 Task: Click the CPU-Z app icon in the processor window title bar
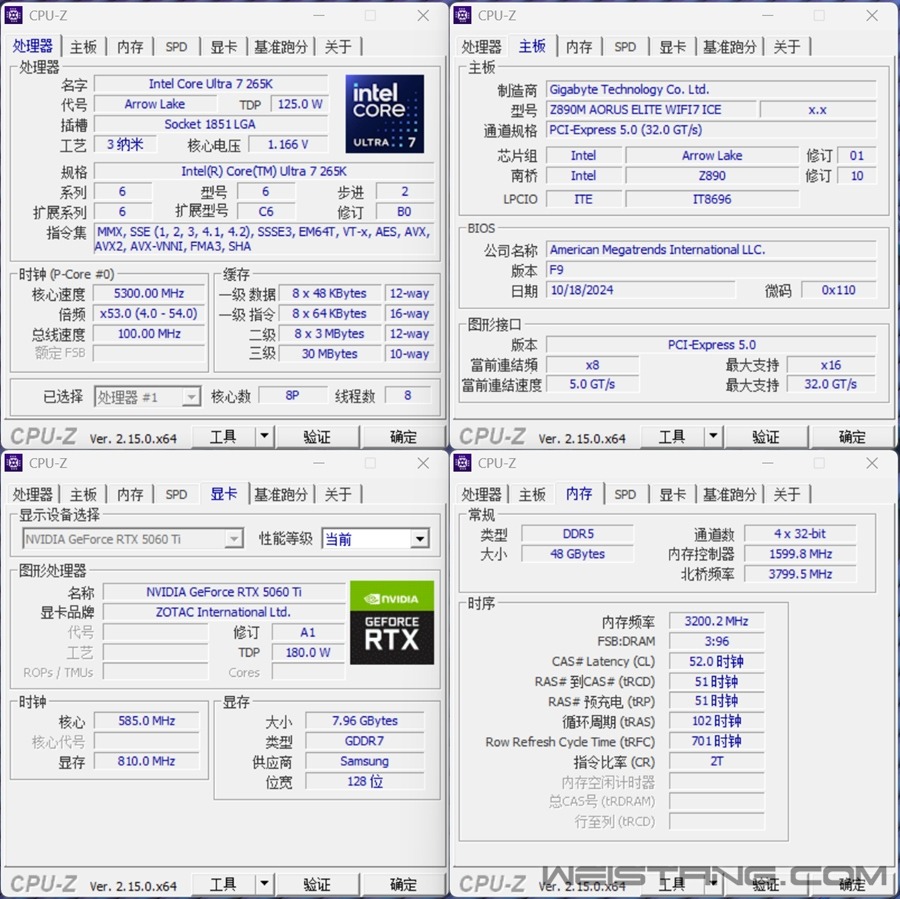pyautogui.click(x=14, y=16)
